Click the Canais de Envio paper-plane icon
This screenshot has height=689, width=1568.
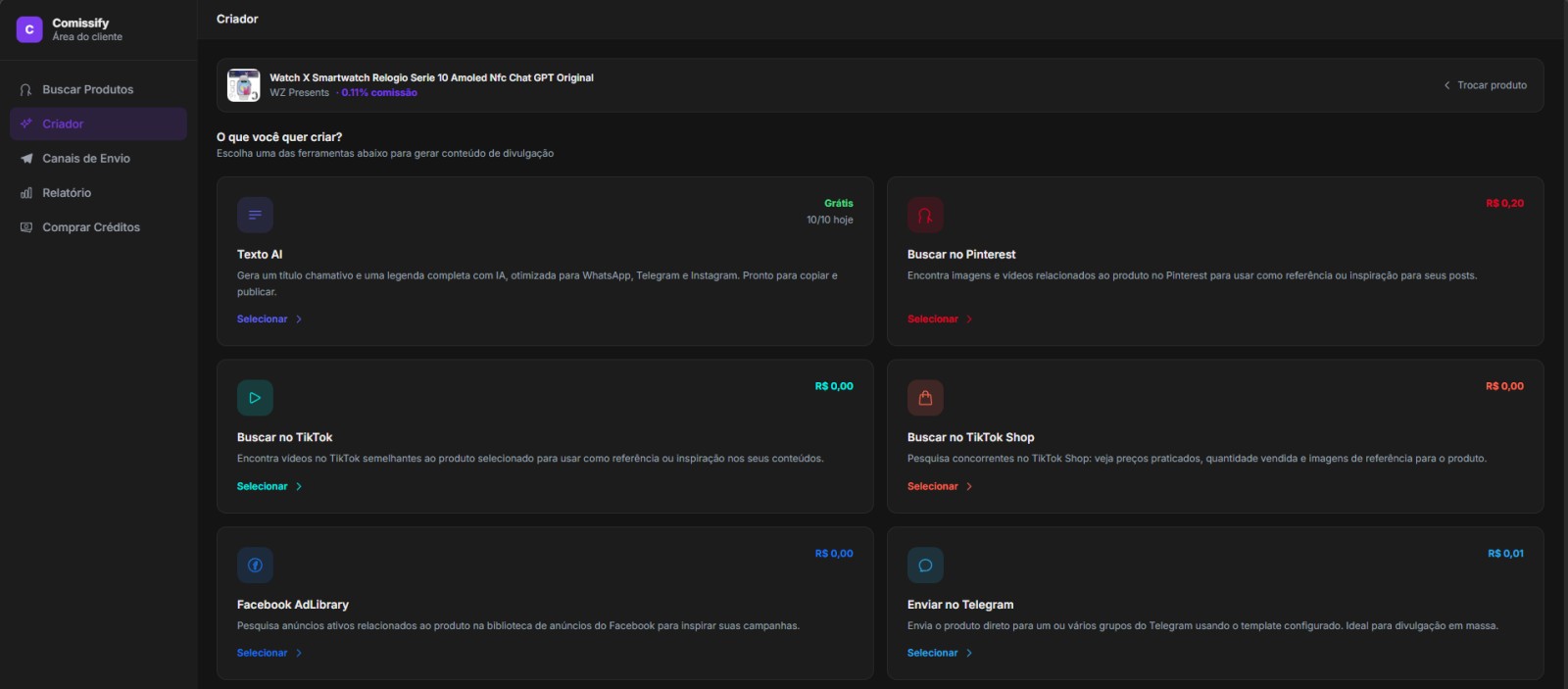coord(26,158)
